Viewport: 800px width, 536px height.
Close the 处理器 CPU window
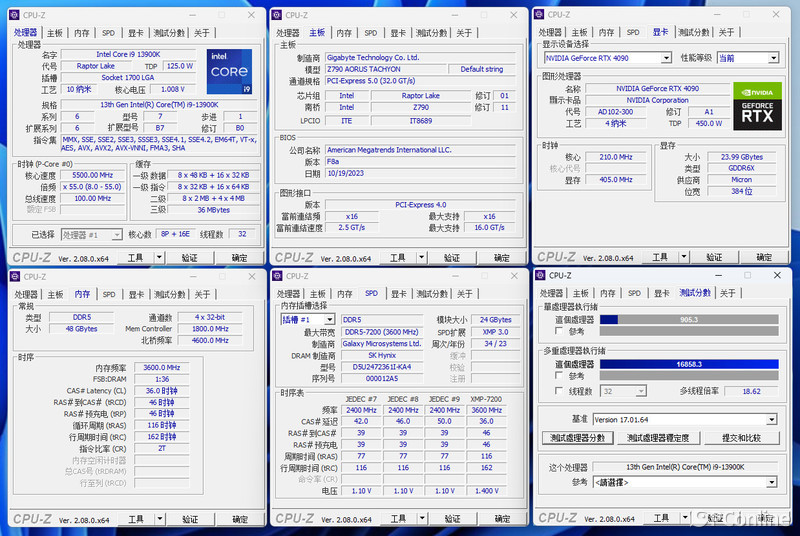tap(251, 15)
